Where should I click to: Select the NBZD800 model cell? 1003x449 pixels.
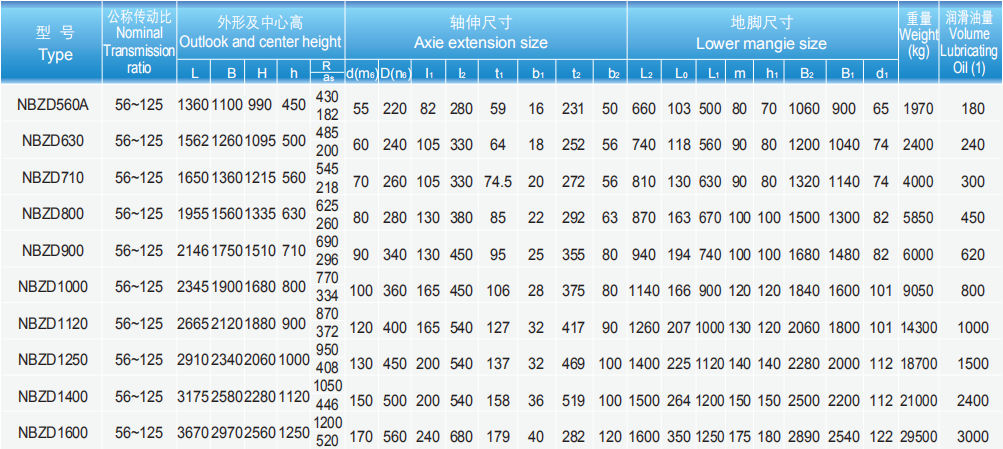pos(53,215)
